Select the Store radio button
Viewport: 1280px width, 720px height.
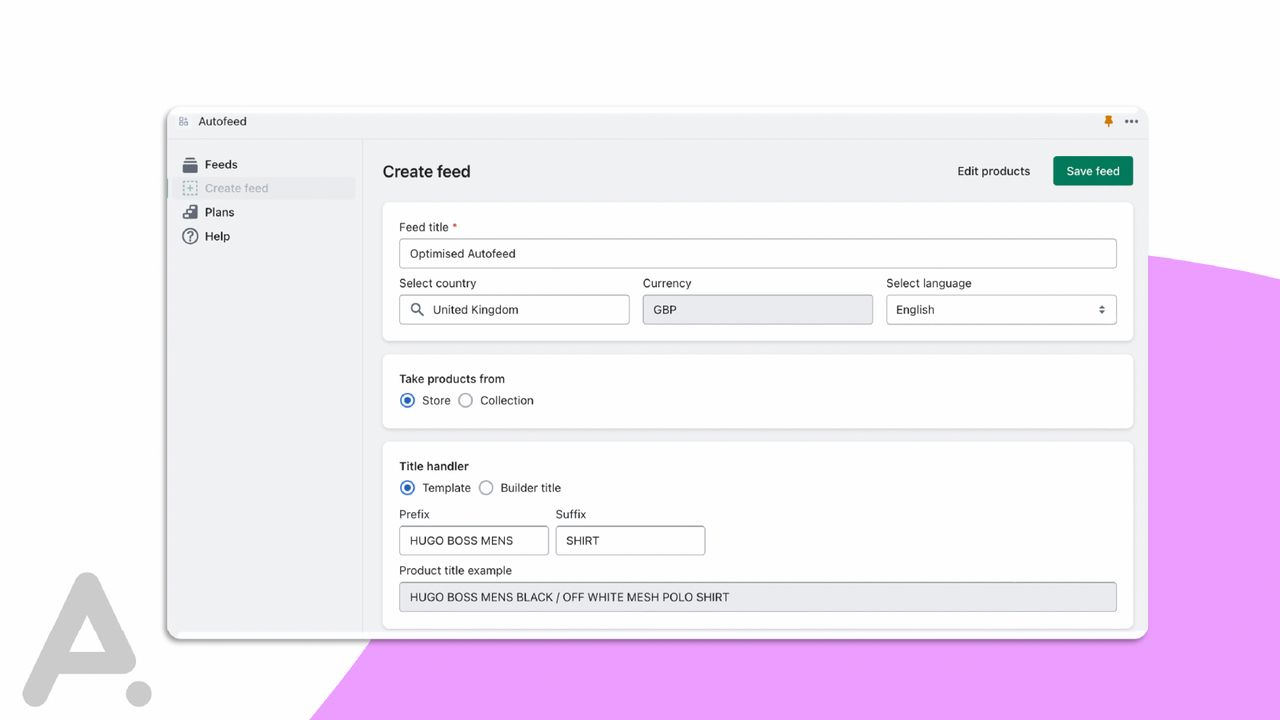[x=407, y=400]
